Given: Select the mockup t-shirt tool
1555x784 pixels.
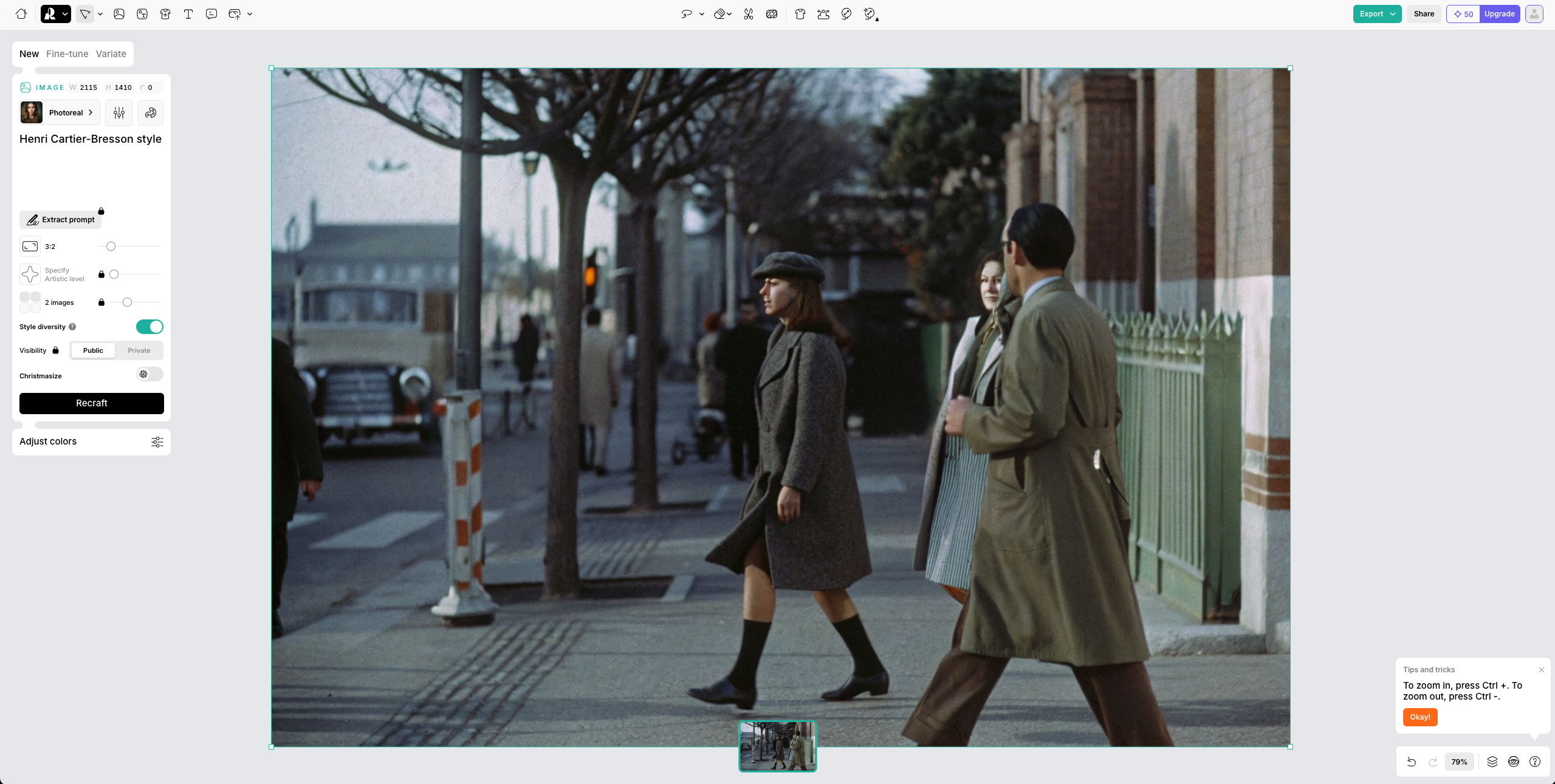Looking at the screenshot, I should (x=165, y=14).
